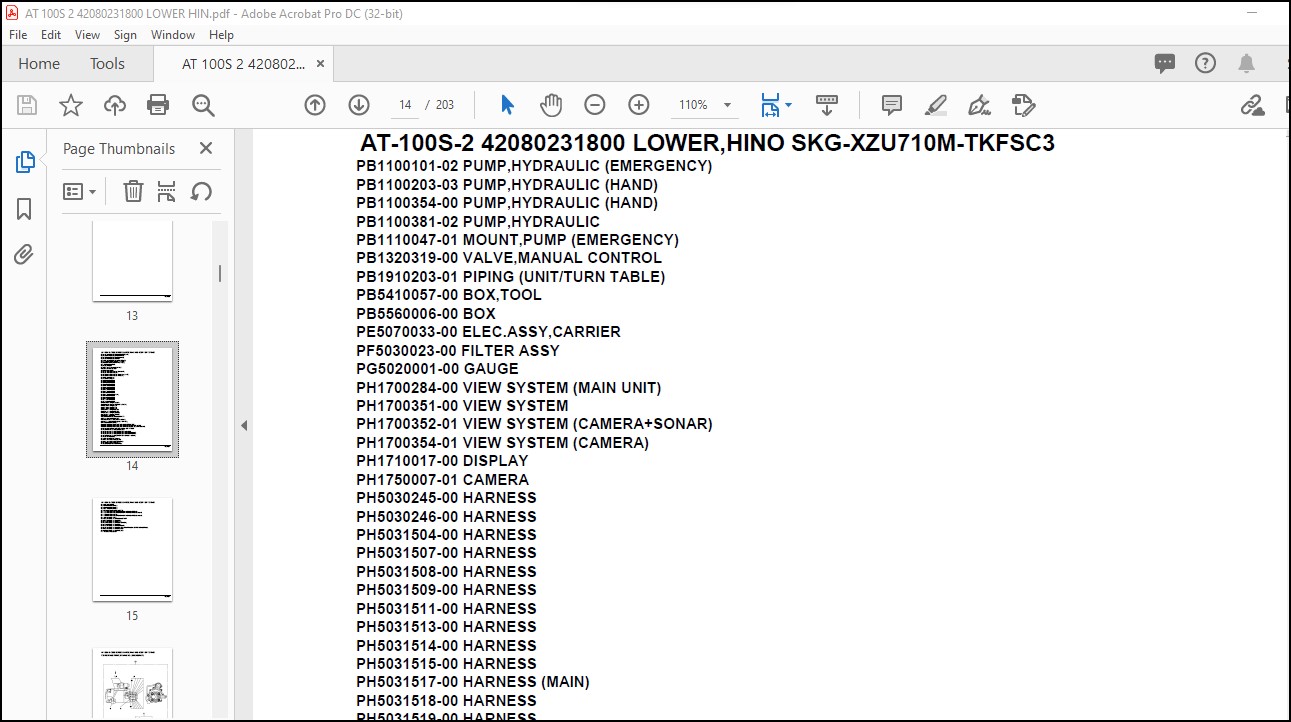The width and height of the screenshot is (1291, 722).
Task: Rotate page counterclockwise icon
Action: (x=201, y=191)
